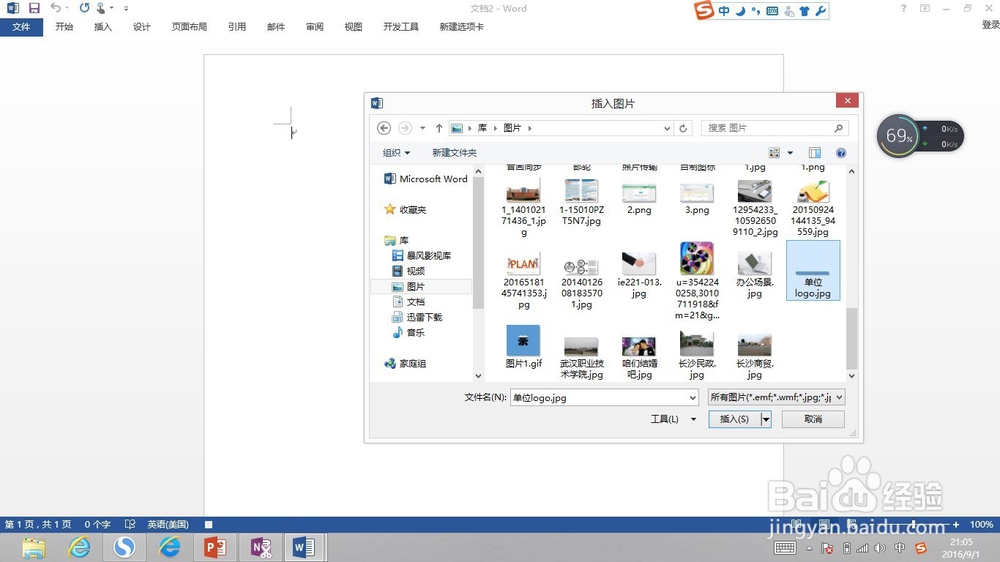This screenshot has width=1000, height=562.
Task: Click the dialog Back navigation arrow
Action: coord(384,128)
